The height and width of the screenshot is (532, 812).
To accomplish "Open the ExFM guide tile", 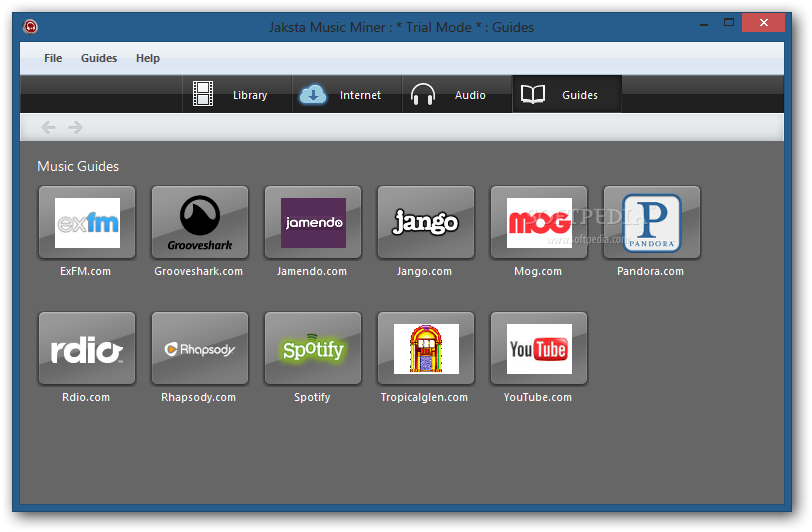I will [x=87, y=222].
